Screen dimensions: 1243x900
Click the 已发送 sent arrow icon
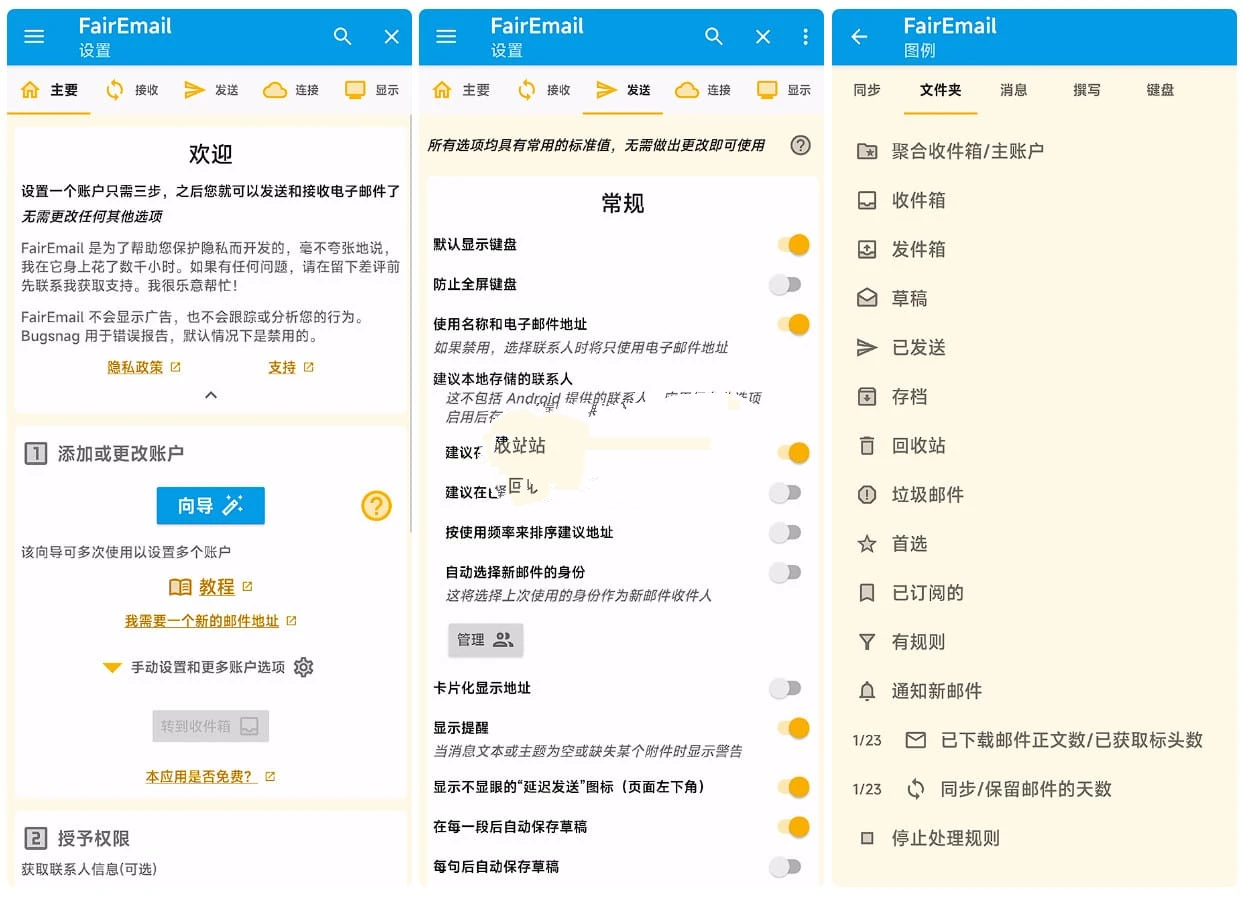867,347
